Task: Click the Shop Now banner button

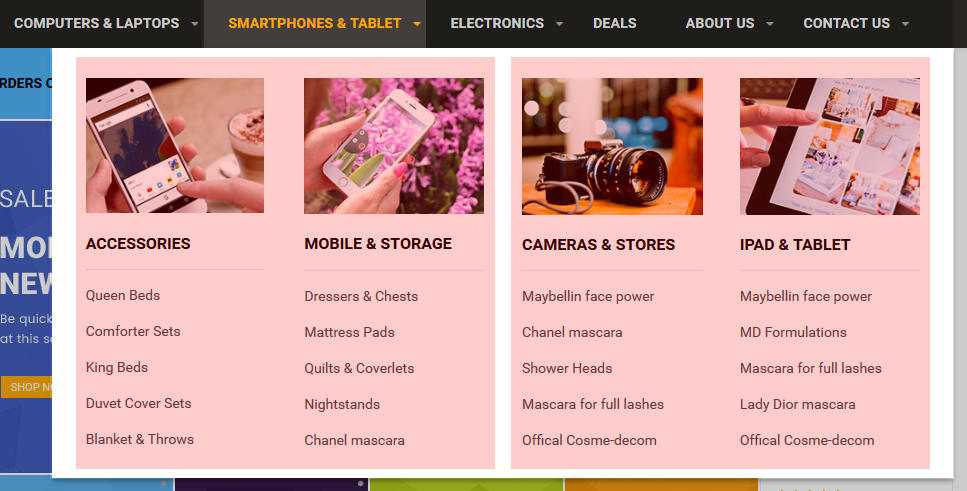Action: point(27,387)
